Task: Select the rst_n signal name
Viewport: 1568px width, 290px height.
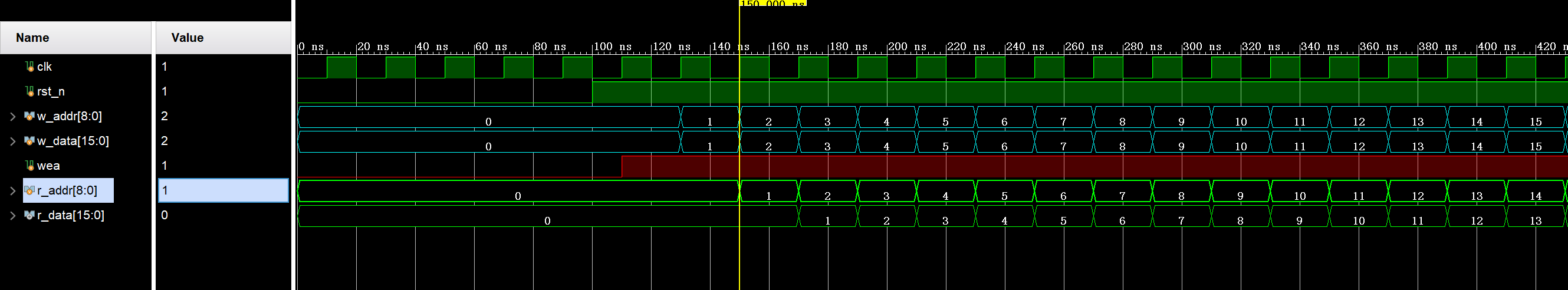Action: point(51,91)
